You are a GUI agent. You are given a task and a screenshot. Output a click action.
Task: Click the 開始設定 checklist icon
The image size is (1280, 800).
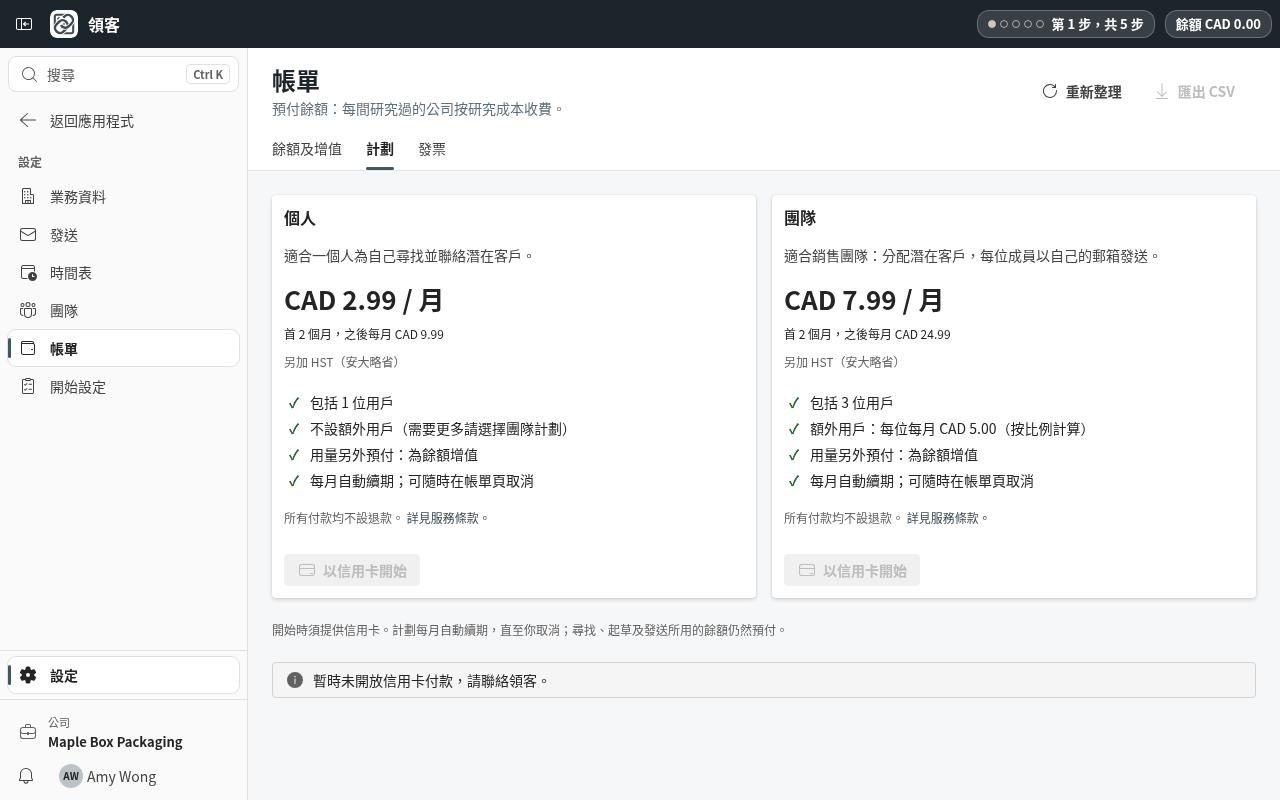(x=28, y=387)
